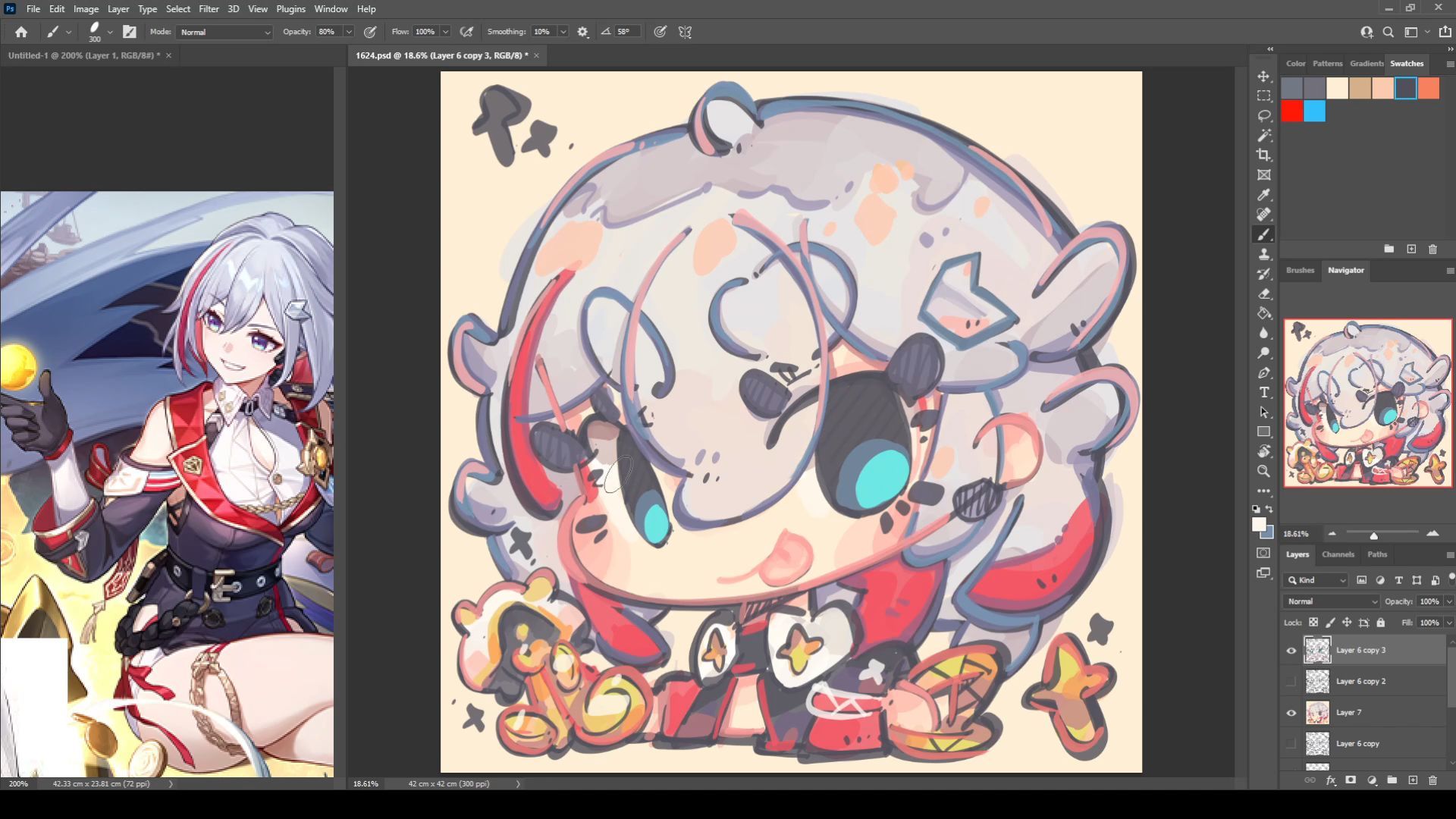Select the Crop tool

pyautogui.click(x=1263, y=155)
